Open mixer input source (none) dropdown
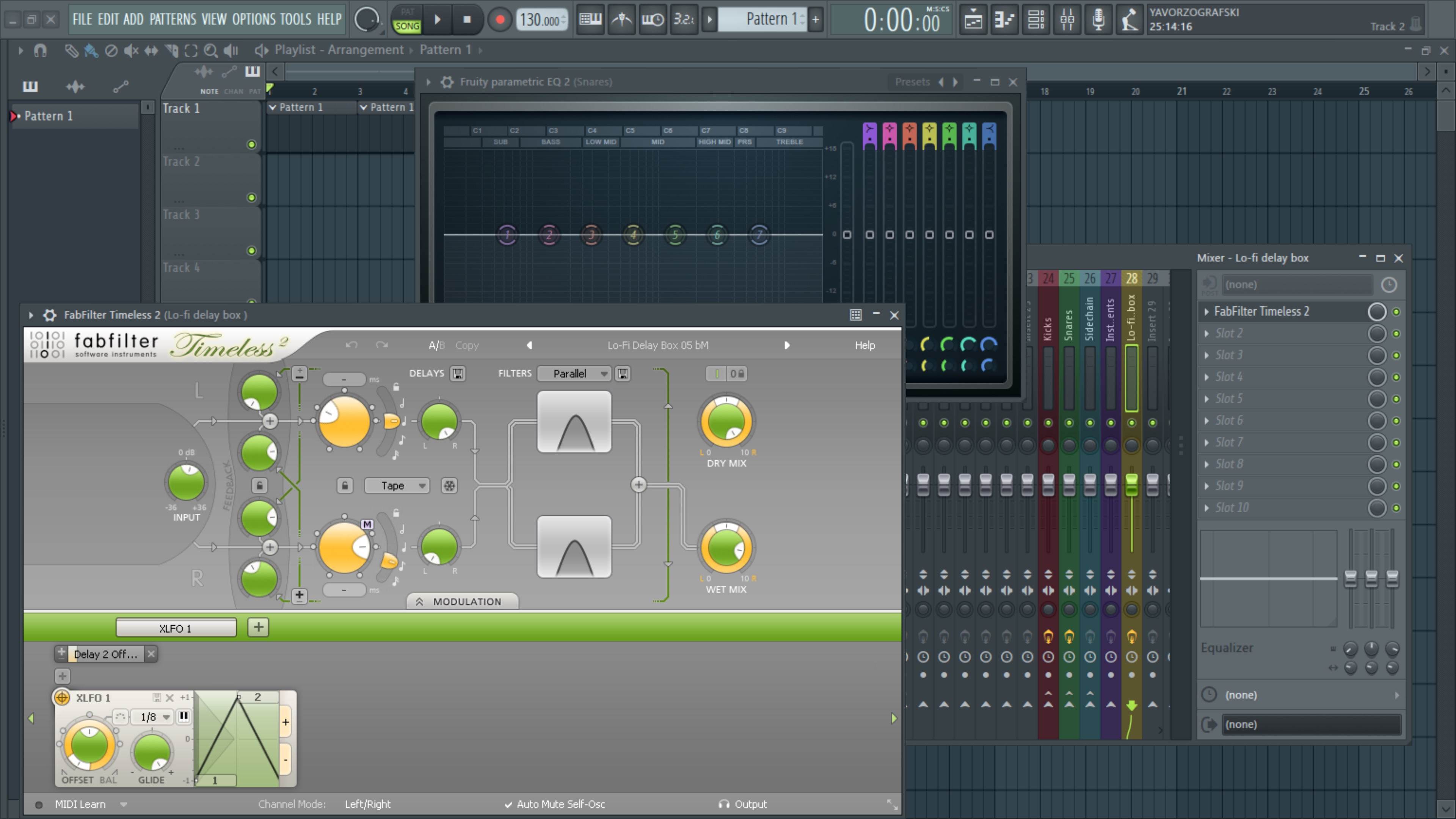Image resolution: width=1456 pixels, height=819 pixels. [x=1298, y=285]
